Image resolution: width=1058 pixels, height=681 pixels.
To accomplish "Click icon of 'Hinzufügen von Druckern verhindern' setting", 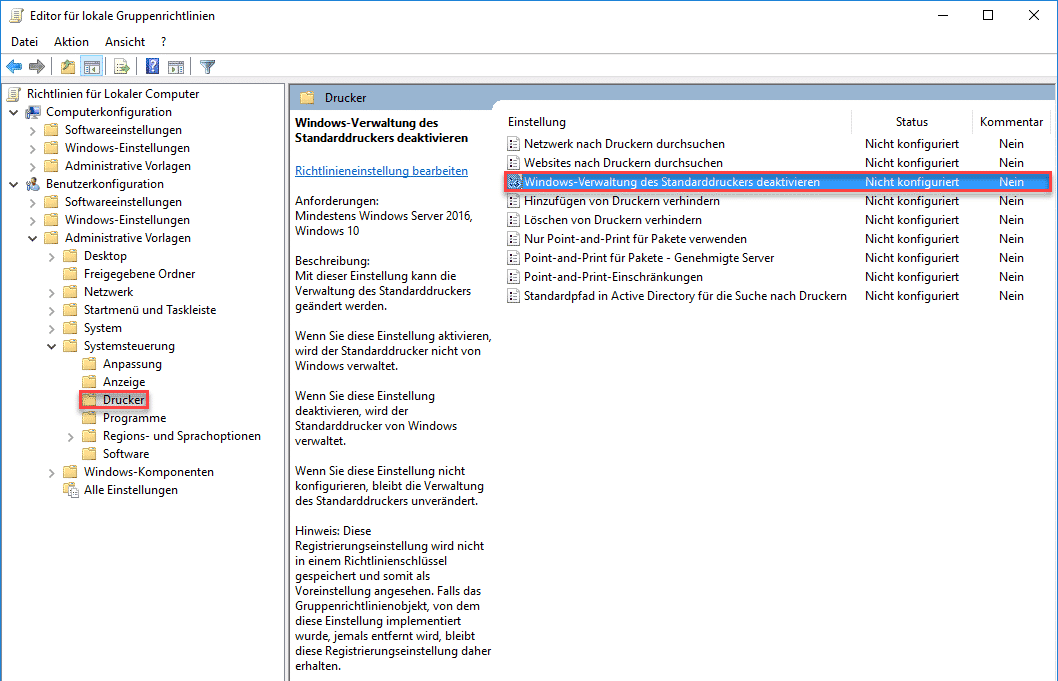I will tap(513, 201).
